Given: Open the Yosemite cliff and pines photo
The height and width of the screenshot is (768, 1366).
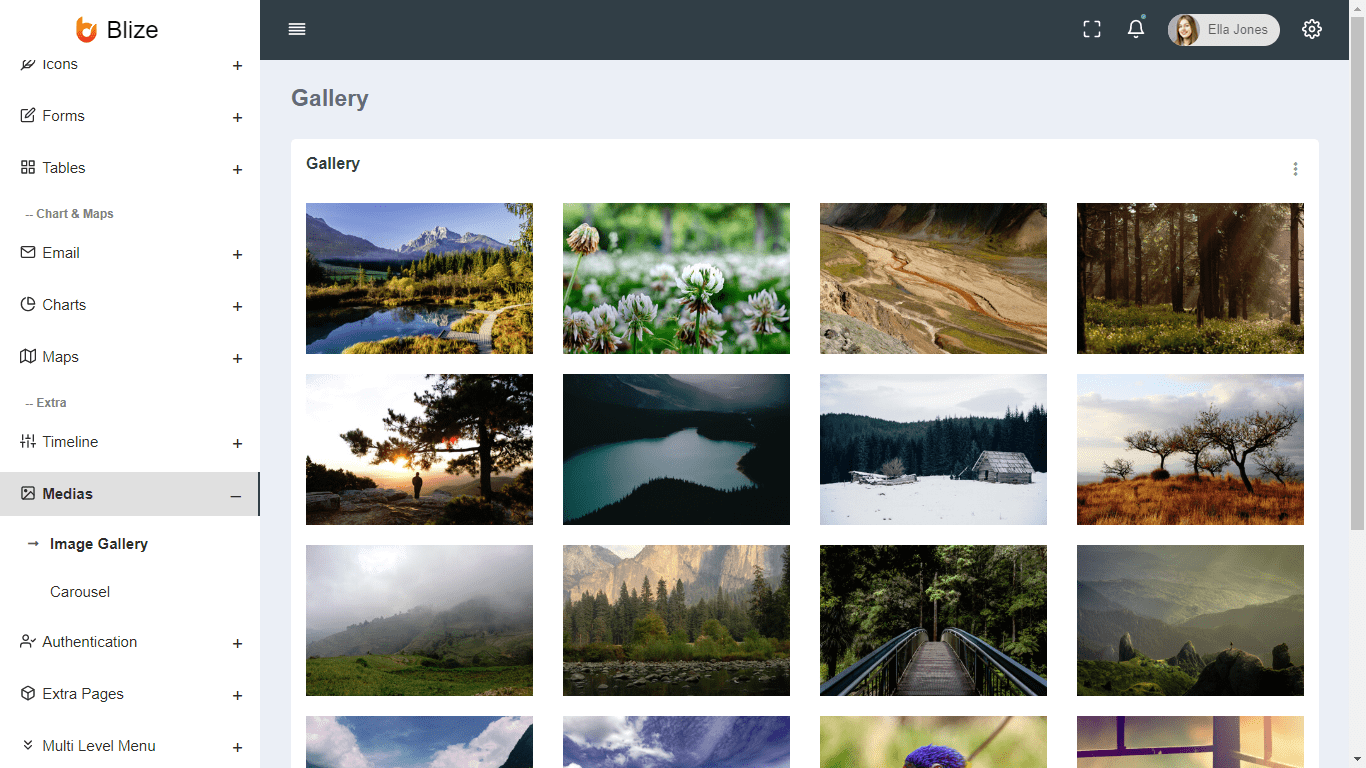Looking at the screenshot, I should pos(676,620).
